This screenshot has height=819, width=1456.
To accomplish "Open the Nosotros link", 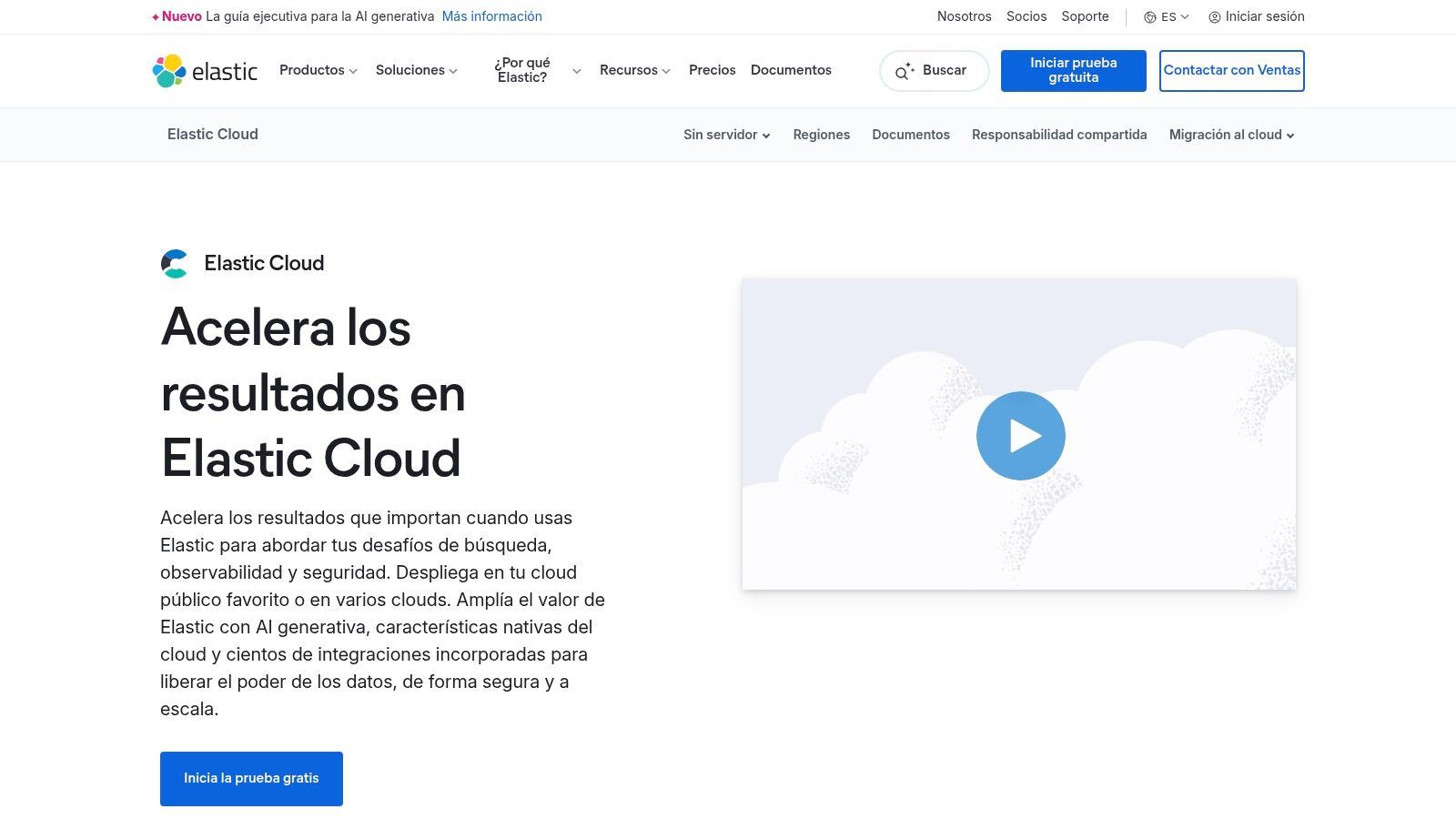I will coord(965,16).
